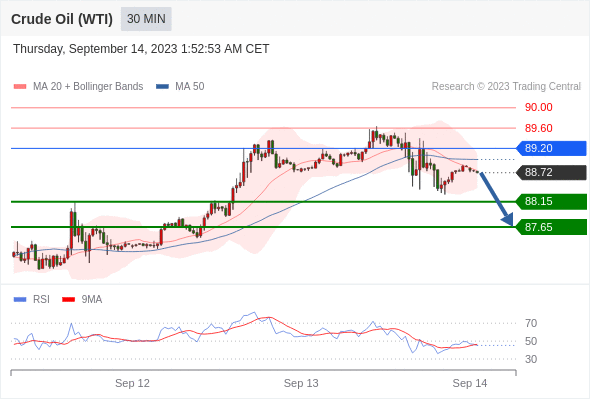Click the 89.60 resistance level label
This screenshot has height=400, width=590.
coord(538,128)
